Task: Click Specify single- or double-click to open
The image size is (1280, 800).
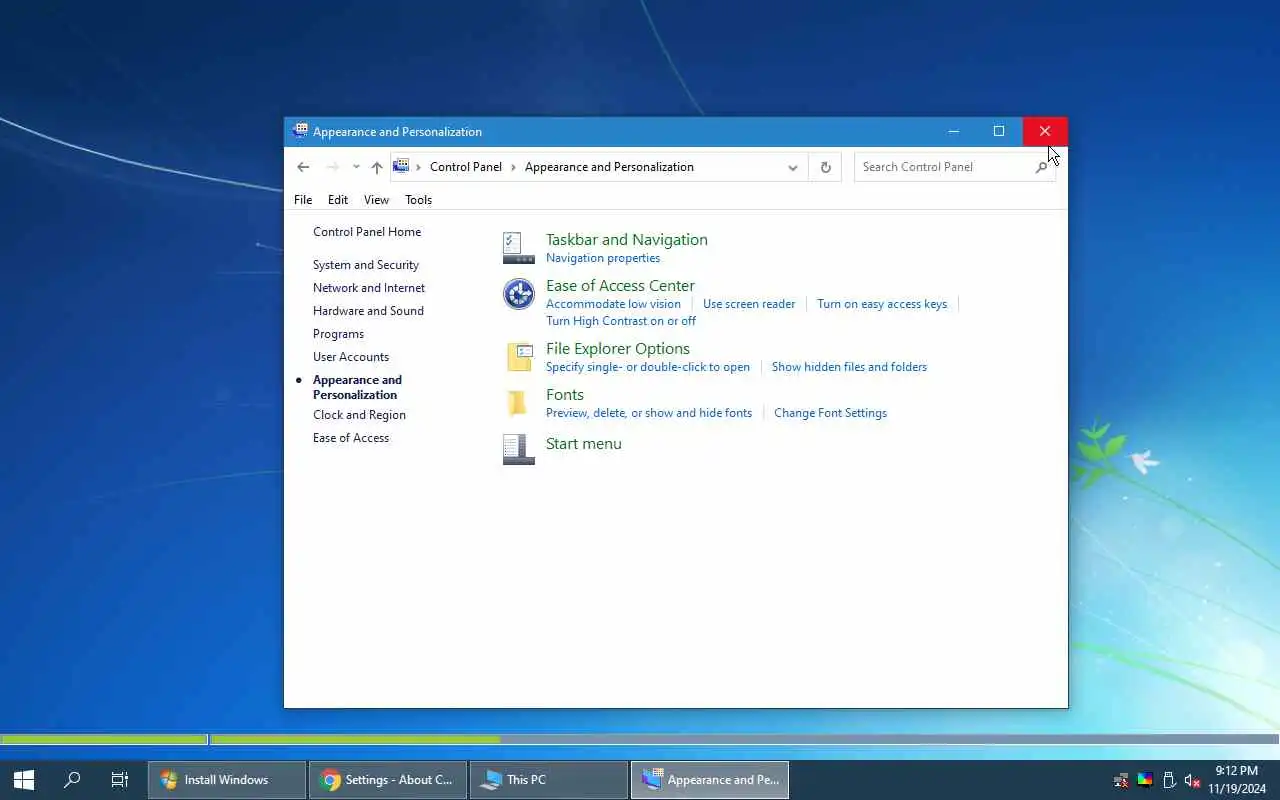Action: 648,367
